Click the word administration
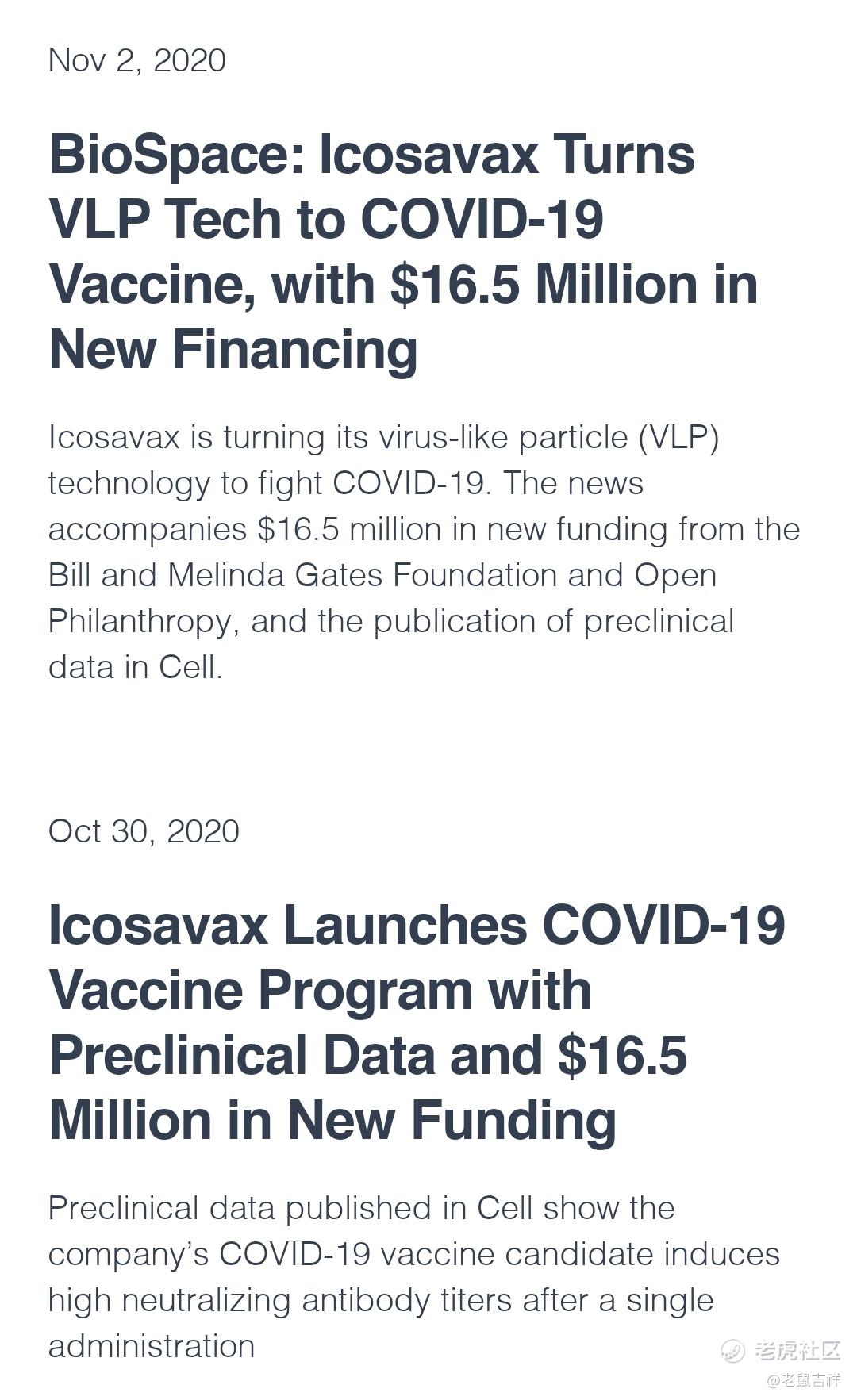The width and height of the screenshot is (857, 1400). point(152,1346)
